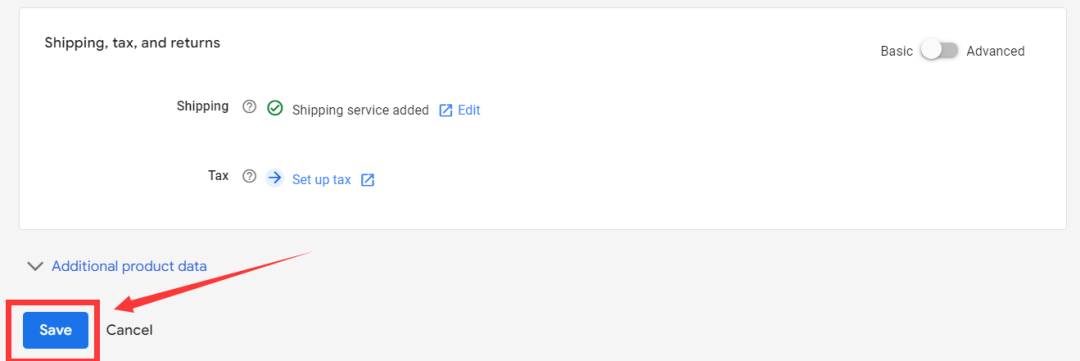
Task: Click the Shipping field label
Action: [202, 106]
